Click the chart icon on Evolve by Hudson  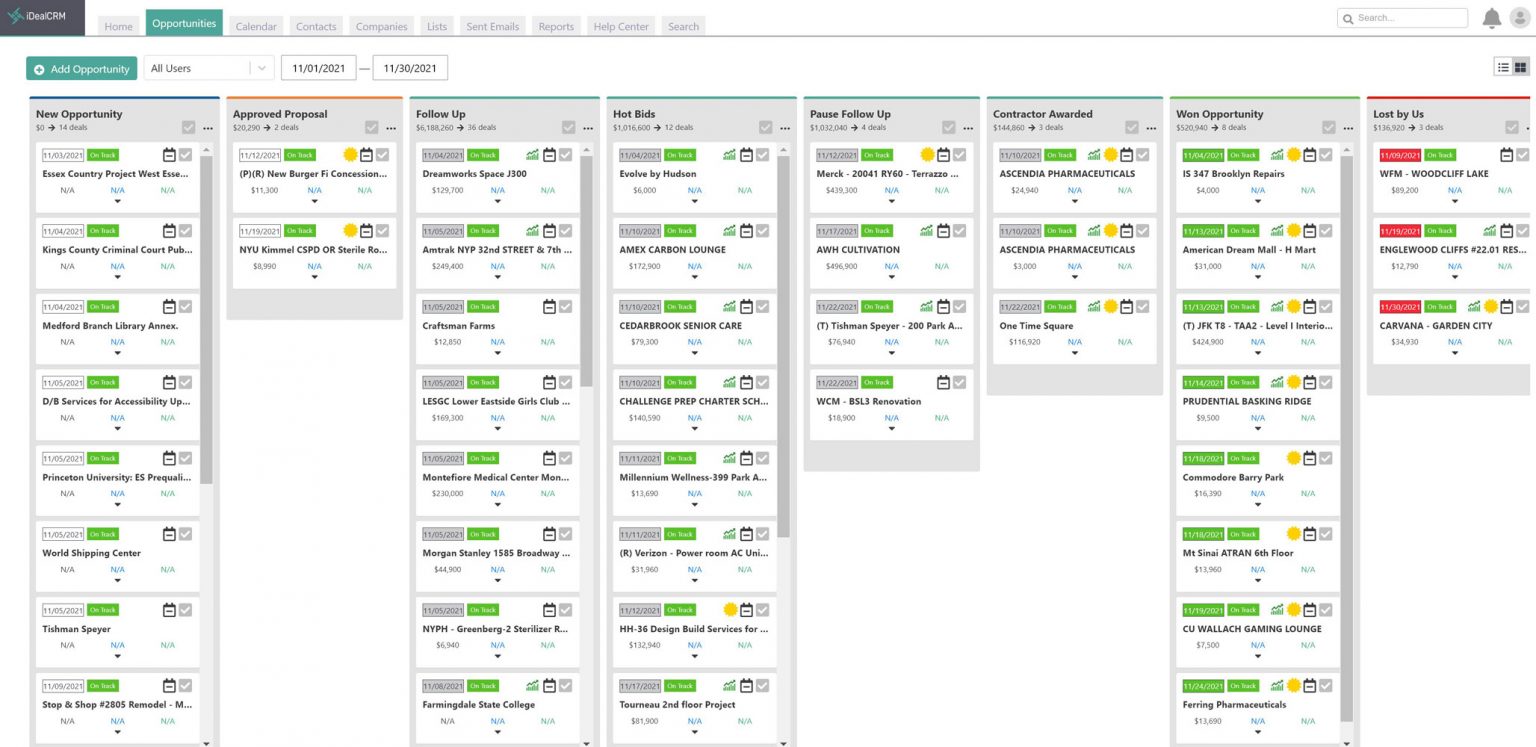click(x=729, y=155)
